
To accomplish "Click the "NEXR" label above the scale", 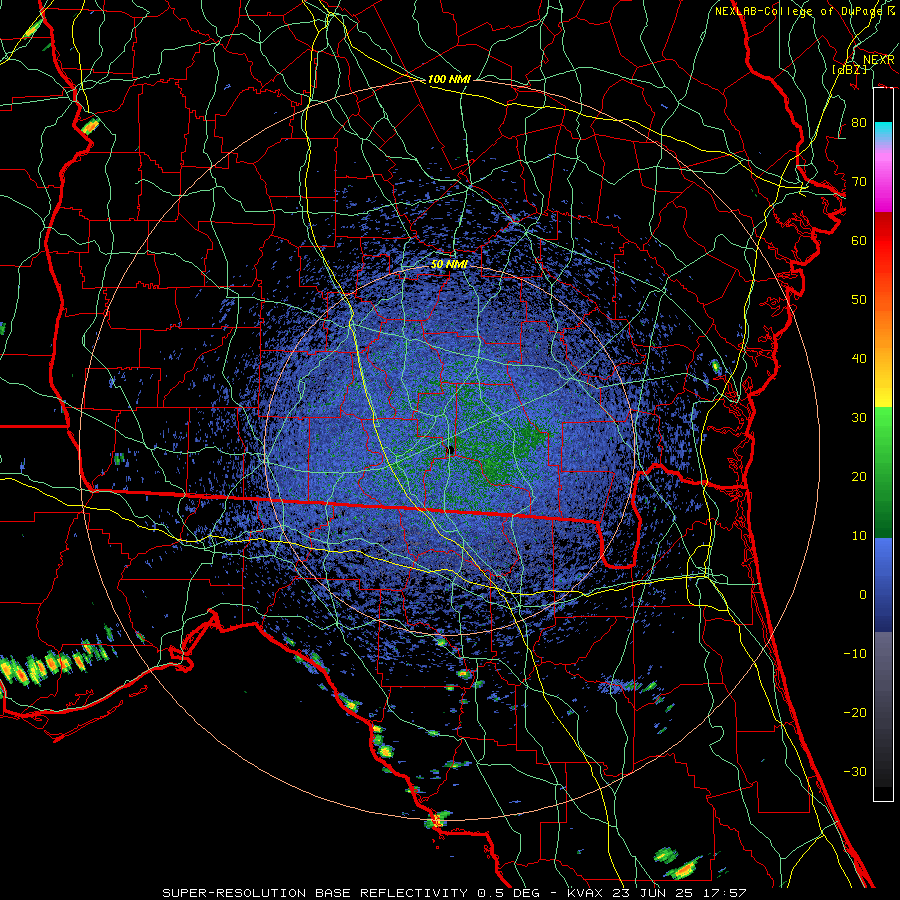I will click(x=878, y=60).
